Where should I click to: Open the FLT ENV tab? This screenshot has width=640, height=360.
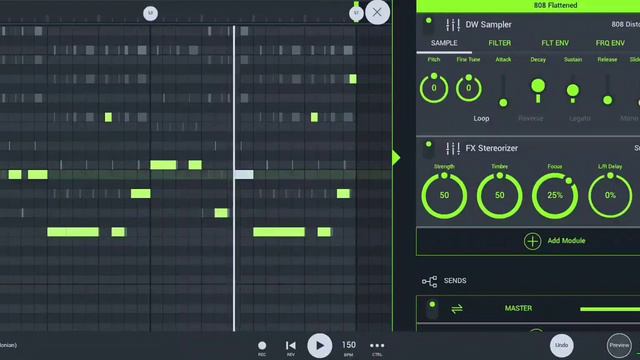tap(555, 43)
